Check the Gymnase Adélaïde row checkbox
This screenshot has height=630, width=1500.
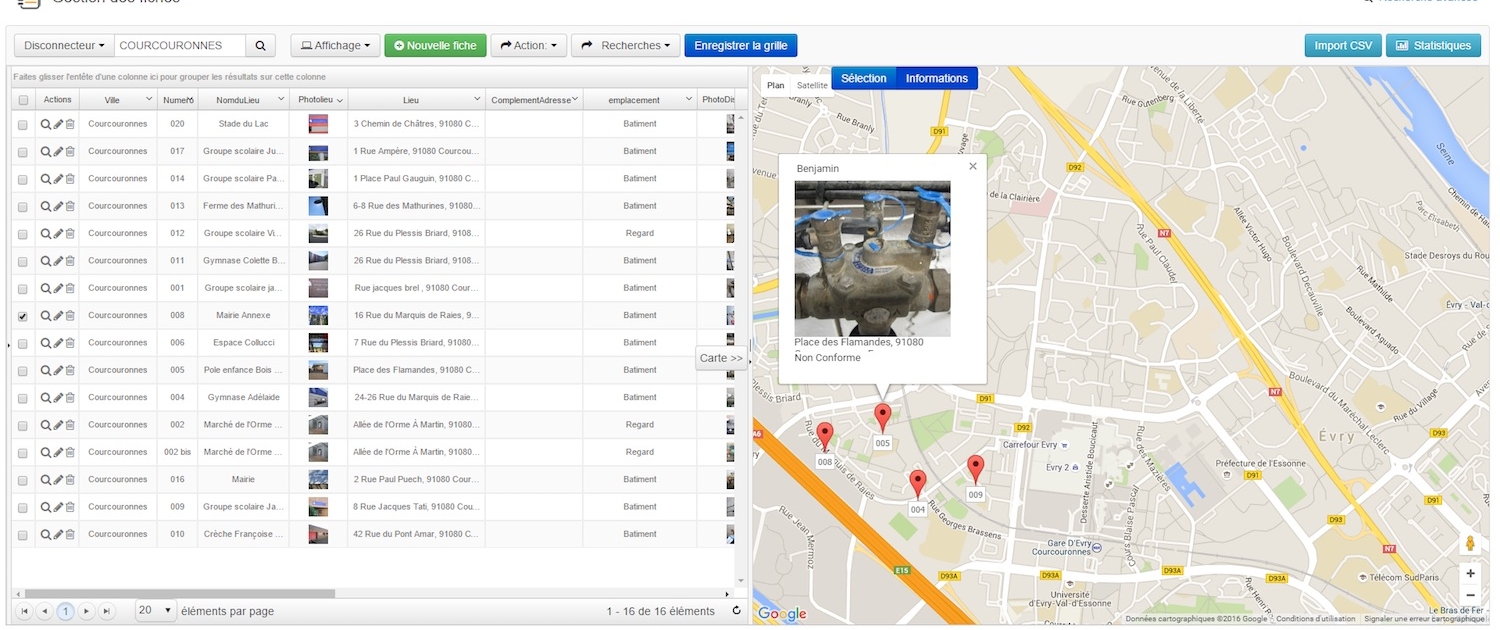23,398
